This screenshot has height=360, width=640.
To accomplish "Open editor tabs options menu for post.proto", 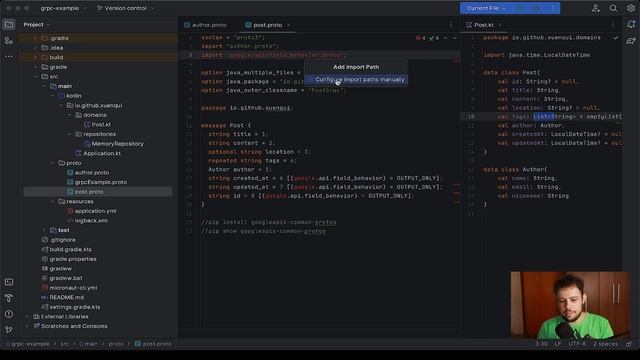I will tap(451, 25).
